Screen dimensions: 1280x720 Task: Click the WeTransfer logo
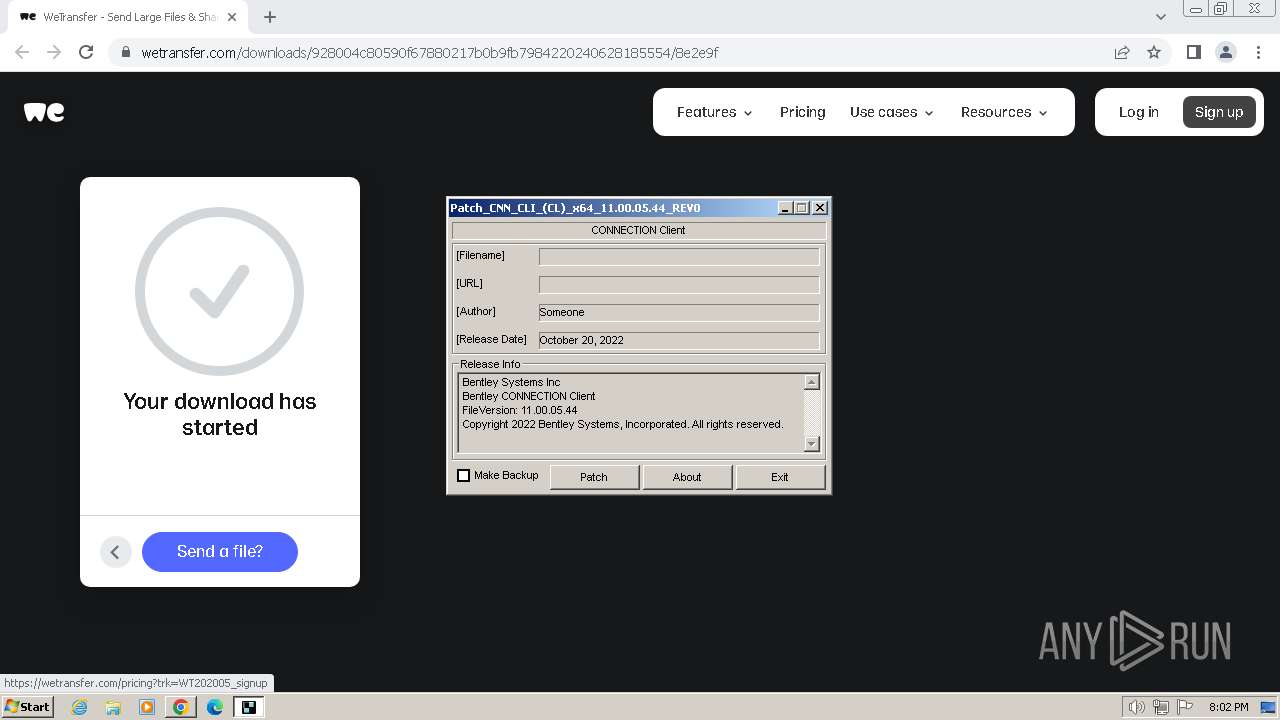click(44, 112)
